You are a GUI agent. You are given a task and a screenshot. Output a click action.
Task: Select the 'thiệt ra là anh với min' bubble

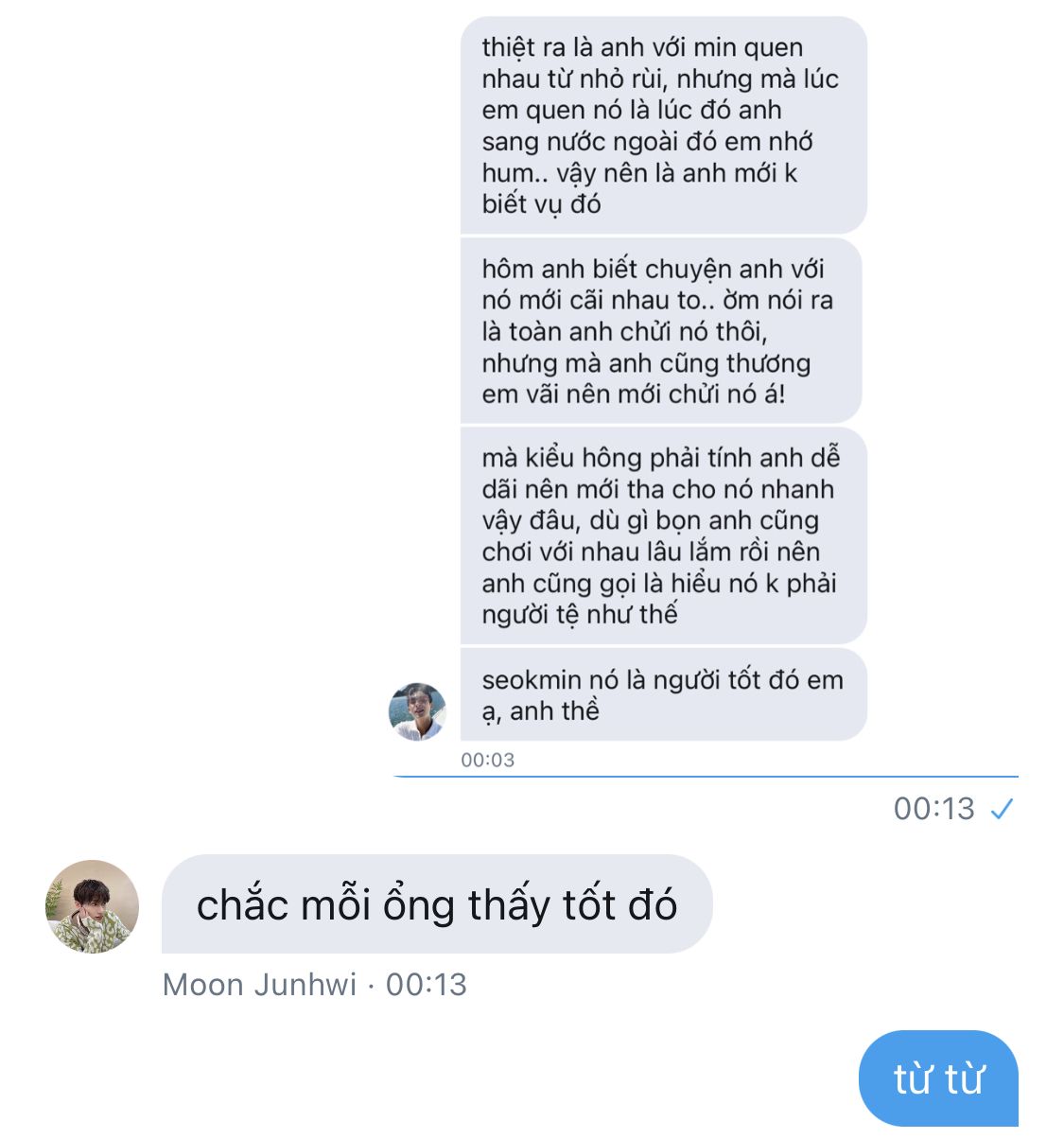click(x=664, y=125)
